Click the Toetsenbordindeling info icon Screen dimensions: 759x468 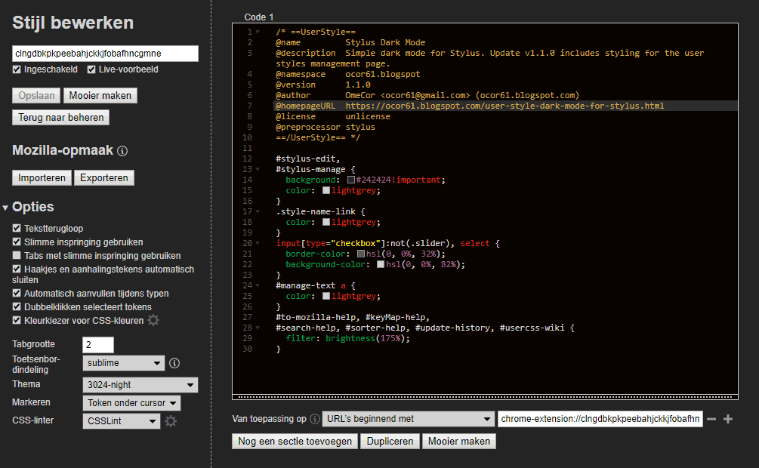coord(174,363)
